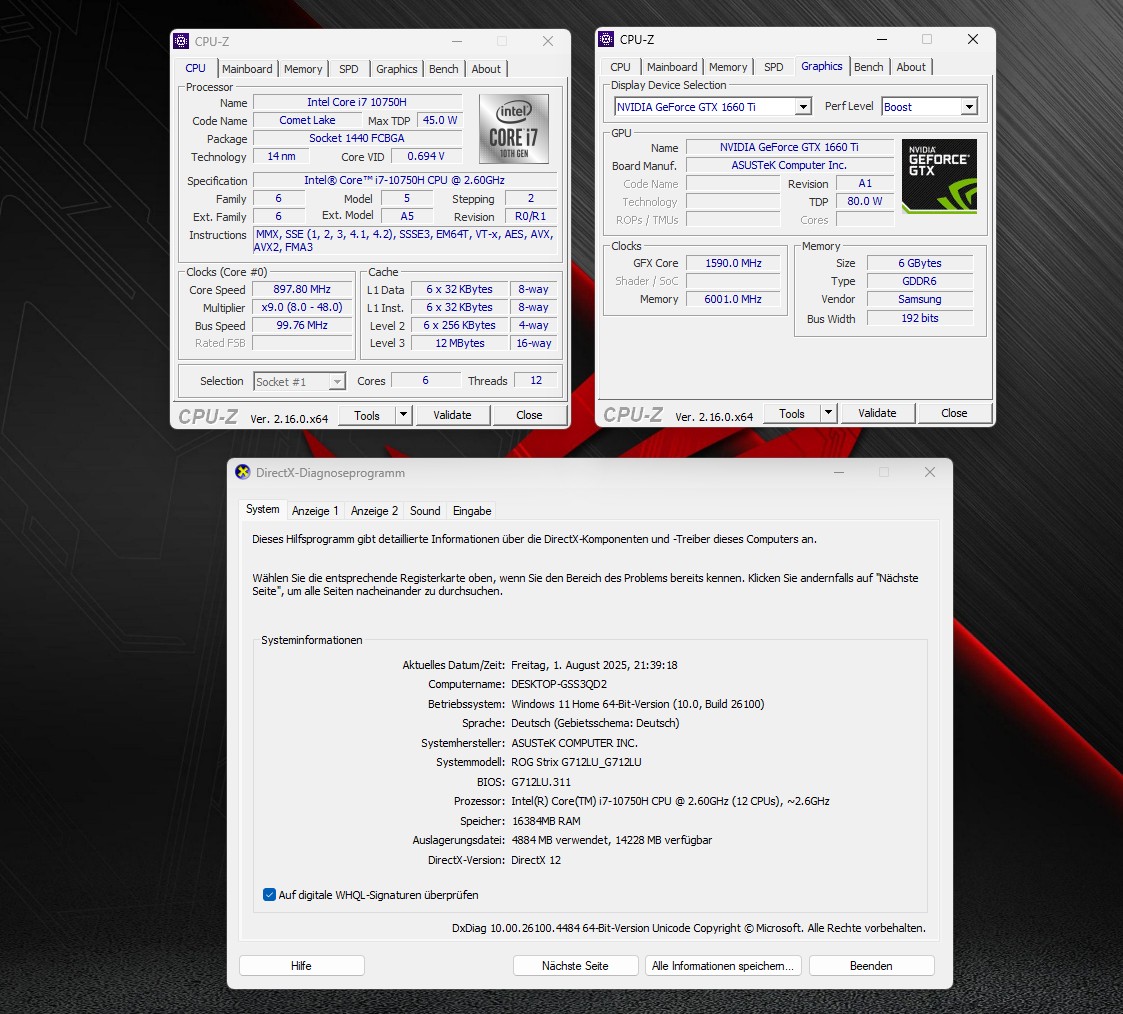Open About tab in left CPU-Z window

(x=486, y=69)
